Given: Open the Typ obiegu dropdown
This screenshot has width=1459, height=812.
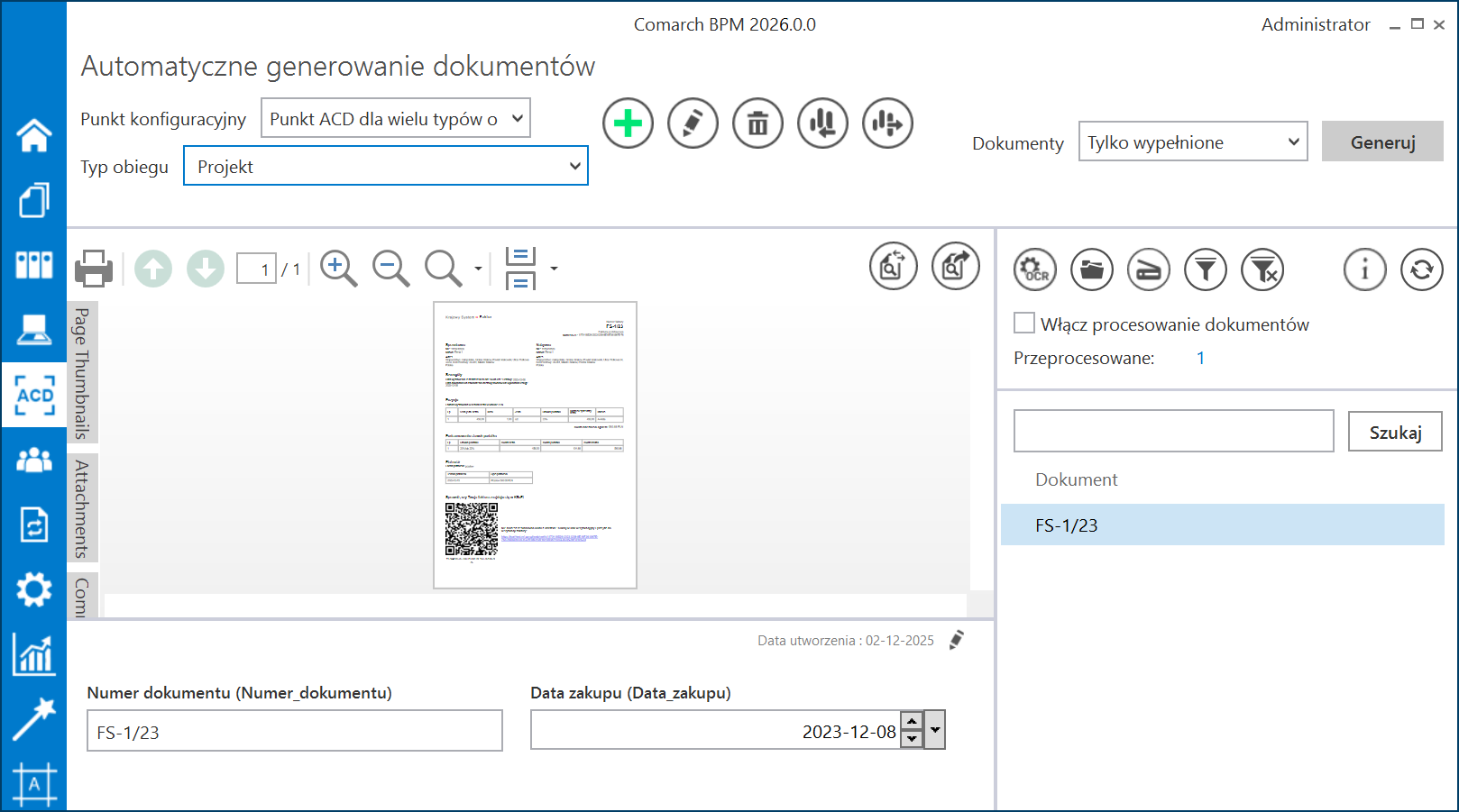Looking at the screenshot, I should pos(574,167).
